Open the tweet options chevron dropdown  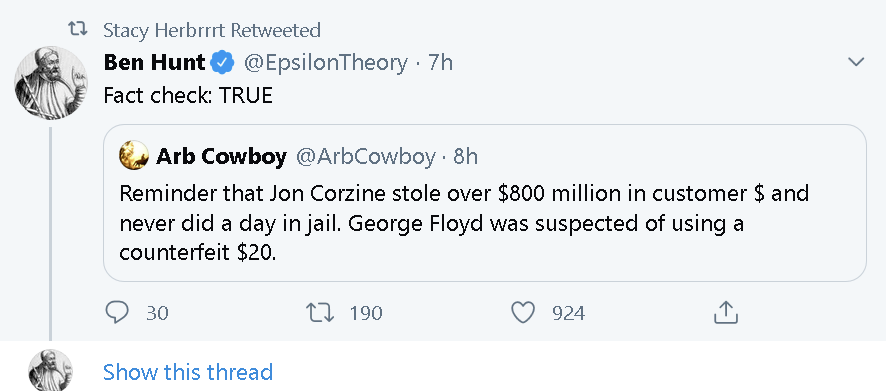point(857,62)
